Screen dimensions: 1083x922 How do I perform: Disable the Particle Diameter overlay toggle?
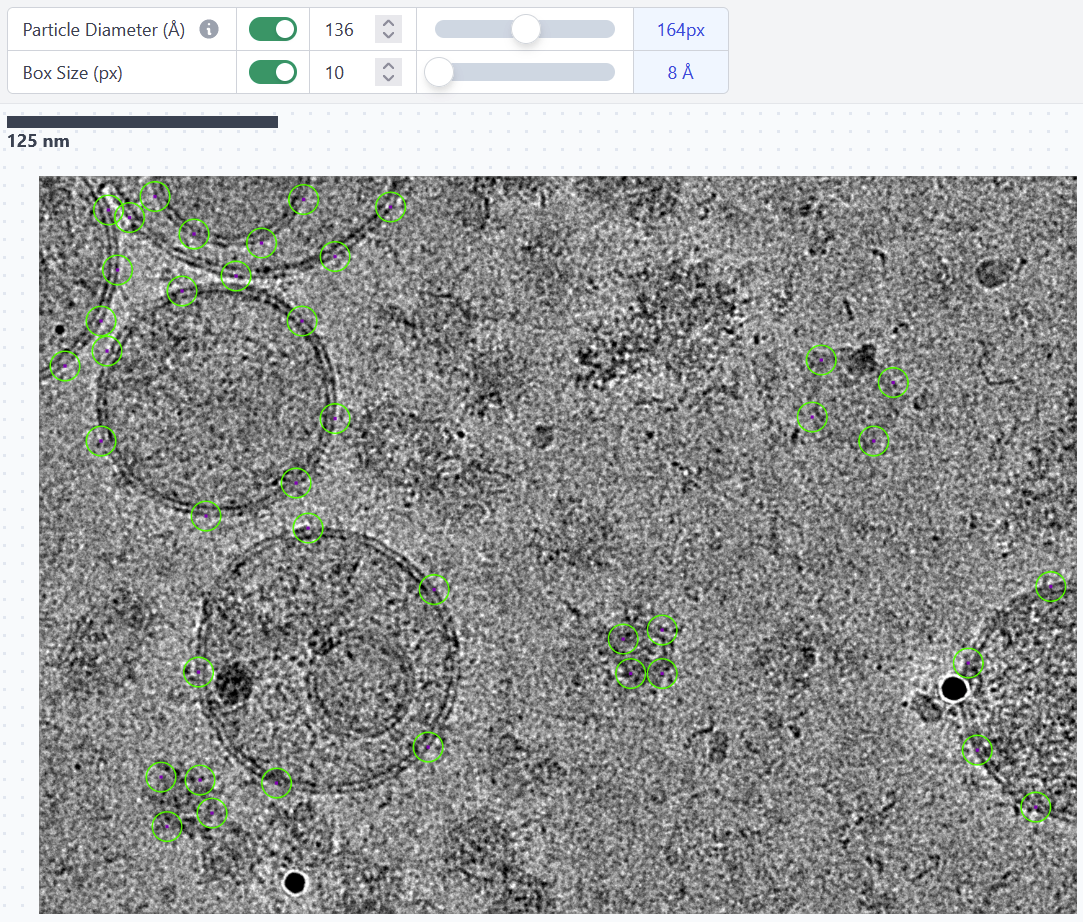273,29
